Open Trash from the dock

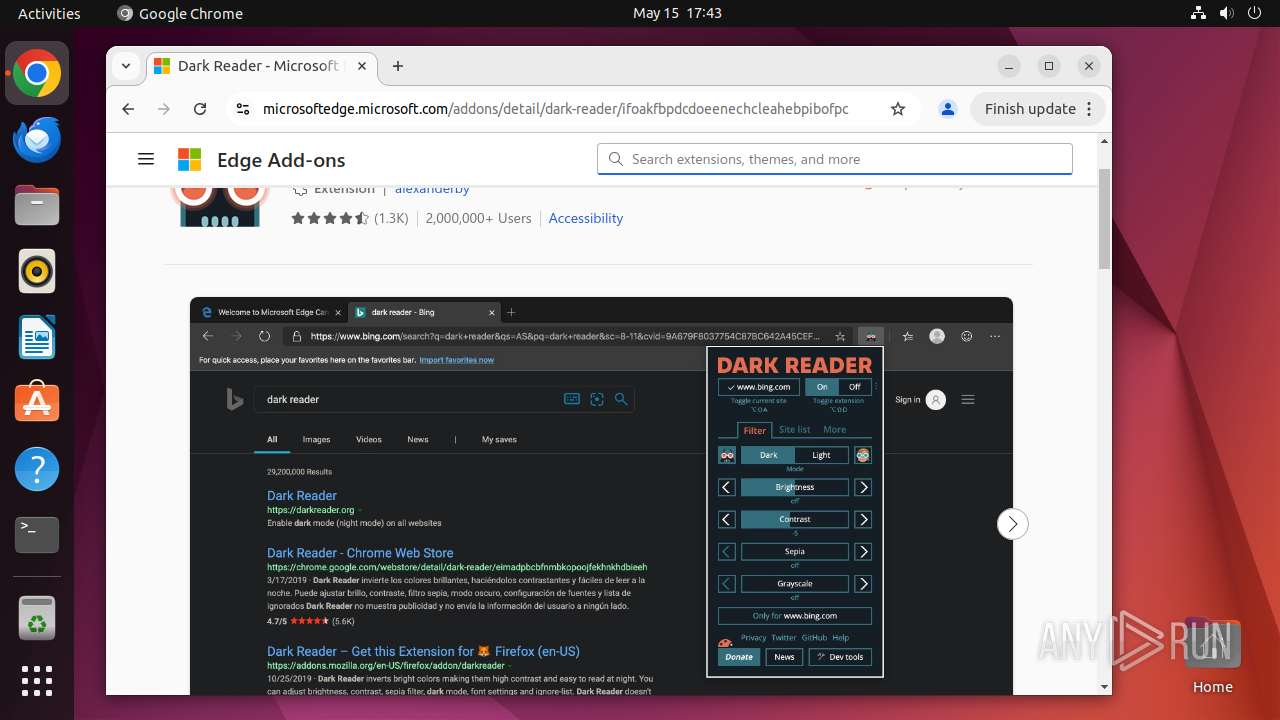(x=37, y=619)
